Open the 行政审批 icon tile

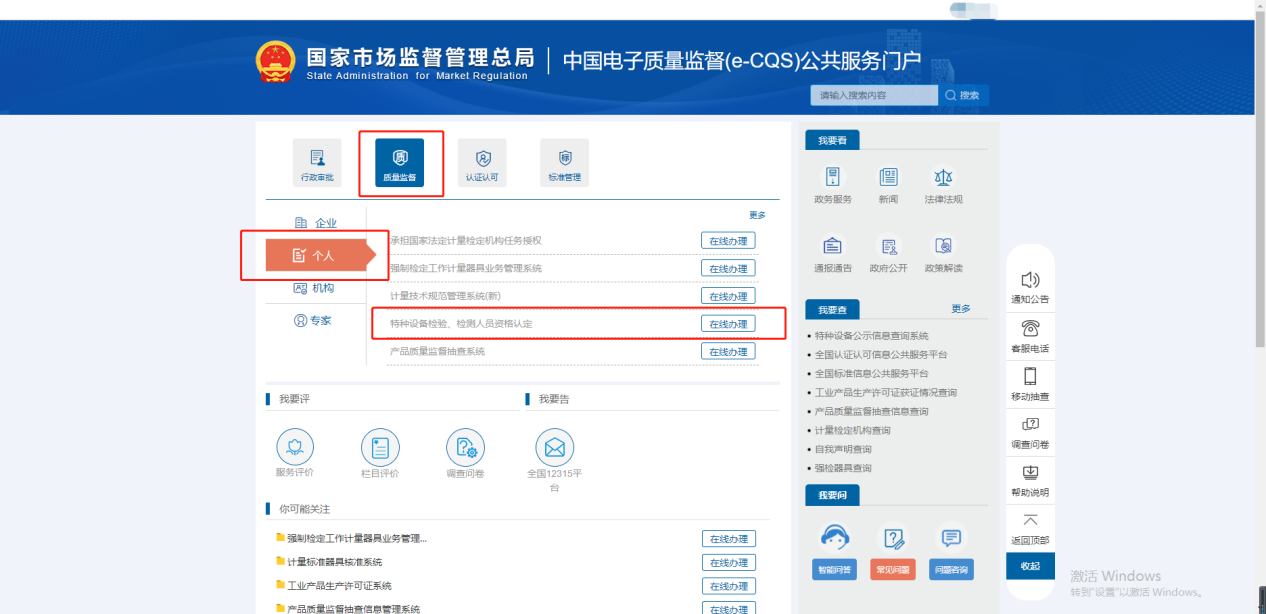click(317, 163)
